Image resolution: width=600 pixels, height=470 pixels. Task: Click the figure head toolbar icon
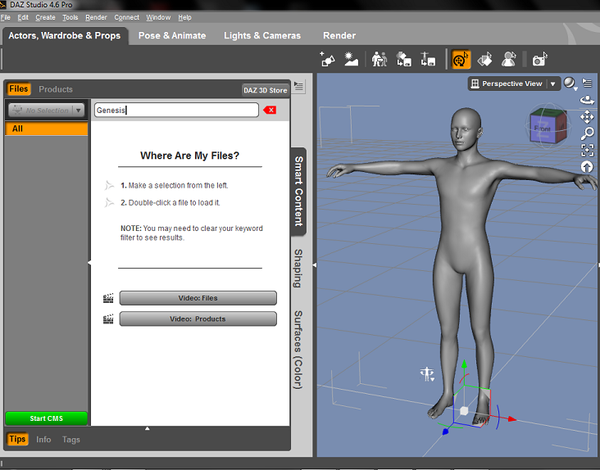pyautogui.click(x=509, y=59)
